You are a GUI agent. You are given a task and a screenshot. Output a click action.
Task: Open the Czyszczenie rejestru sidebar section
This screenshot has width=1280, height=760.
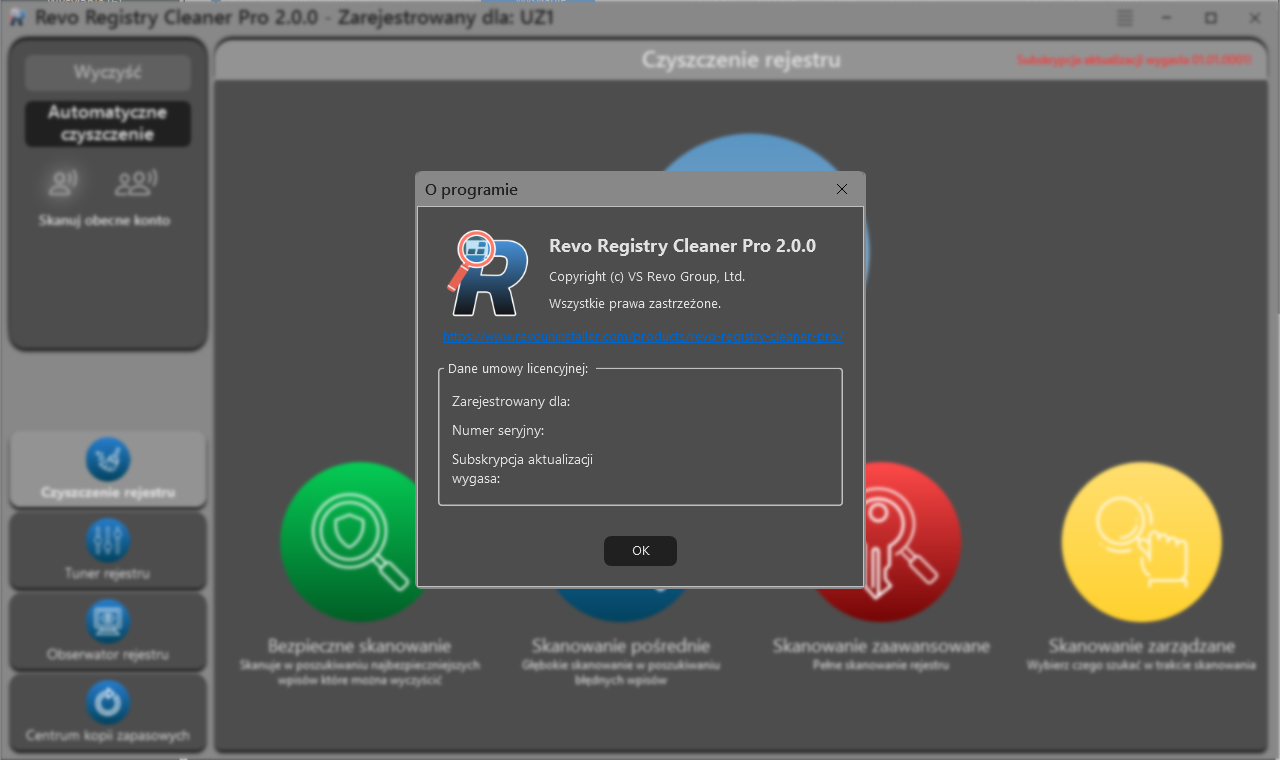tap(108, 469)
